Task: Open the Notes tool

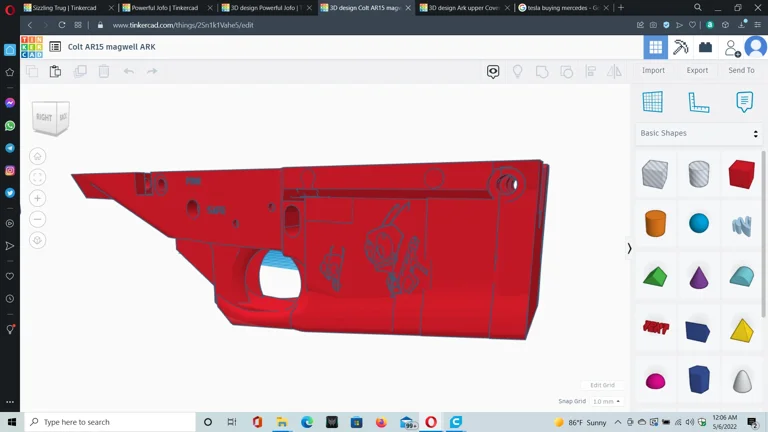Action: coord(744,102)
